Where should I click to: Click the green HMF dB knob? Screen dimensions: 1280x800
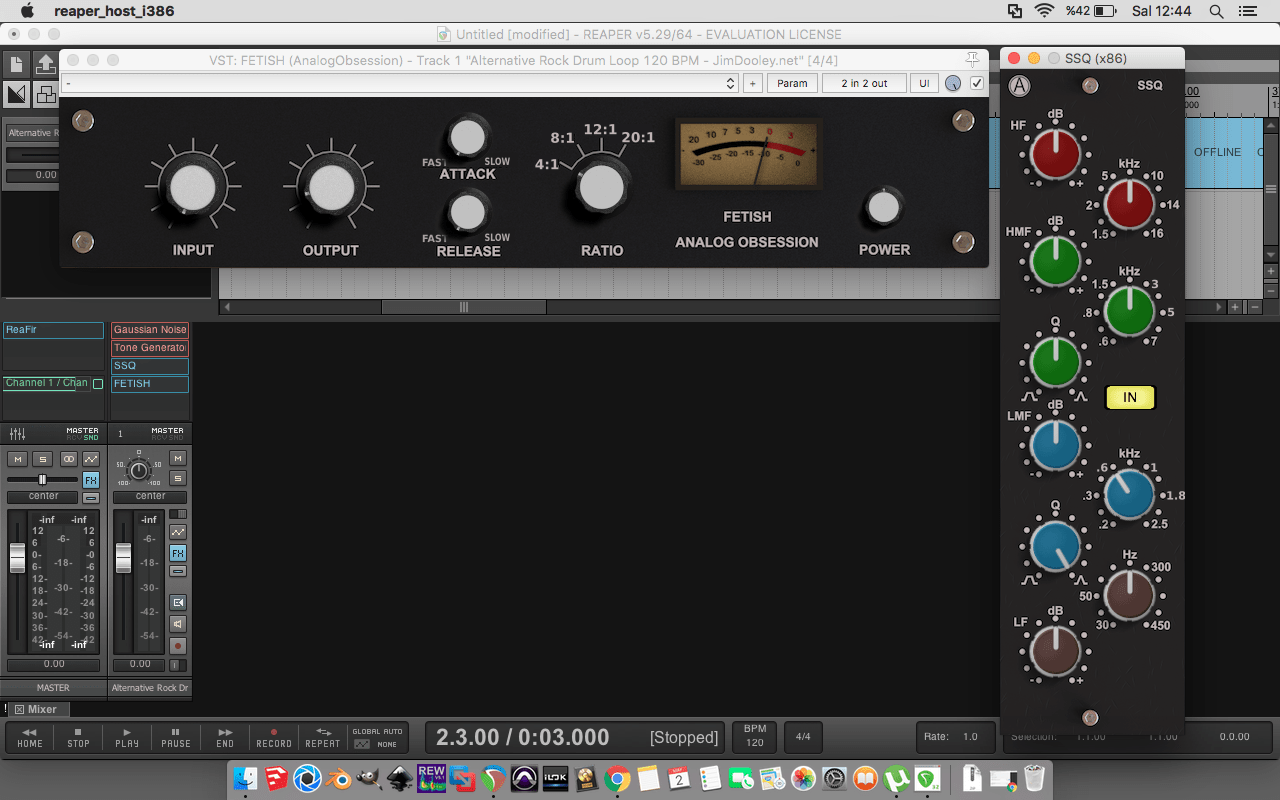pos(1055,260)
